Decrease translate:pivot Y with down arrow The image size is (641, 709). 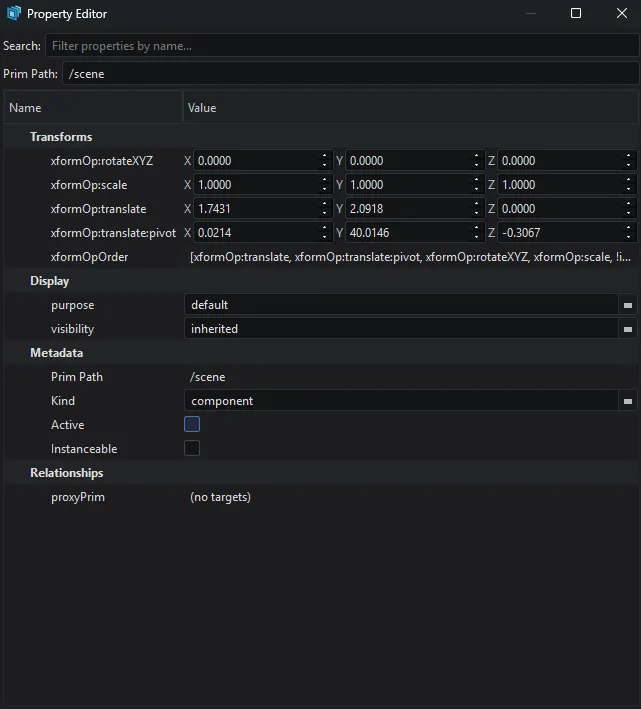click(x=476, y=237)
